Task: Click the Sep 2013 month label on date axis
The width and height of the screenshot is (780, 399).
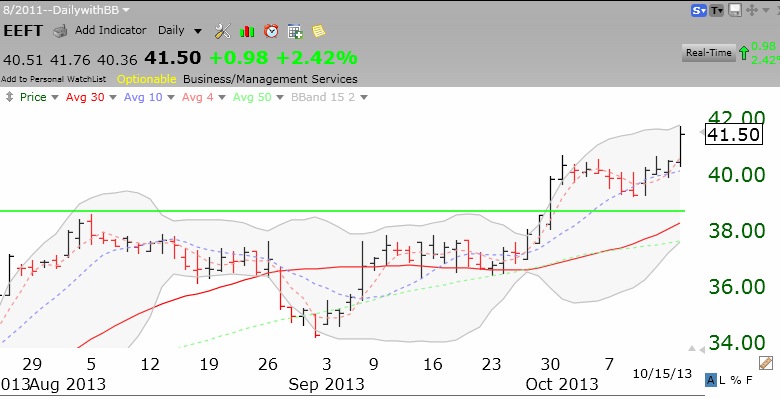Action: [326, 385]
